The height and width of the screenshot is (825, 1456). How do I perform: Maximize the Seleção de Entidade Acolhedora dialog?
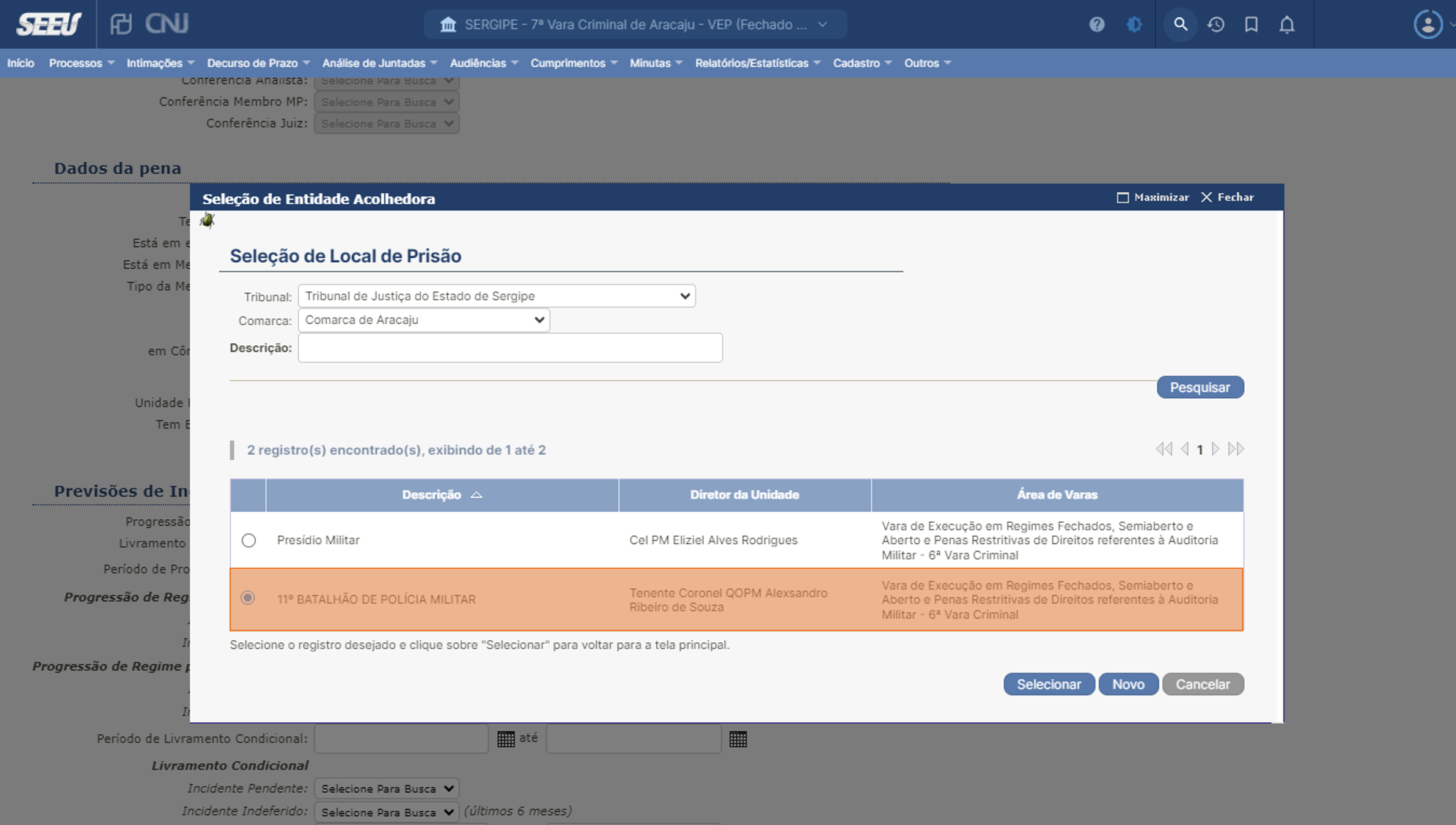pyautogui.click(x=1152, y=197)
